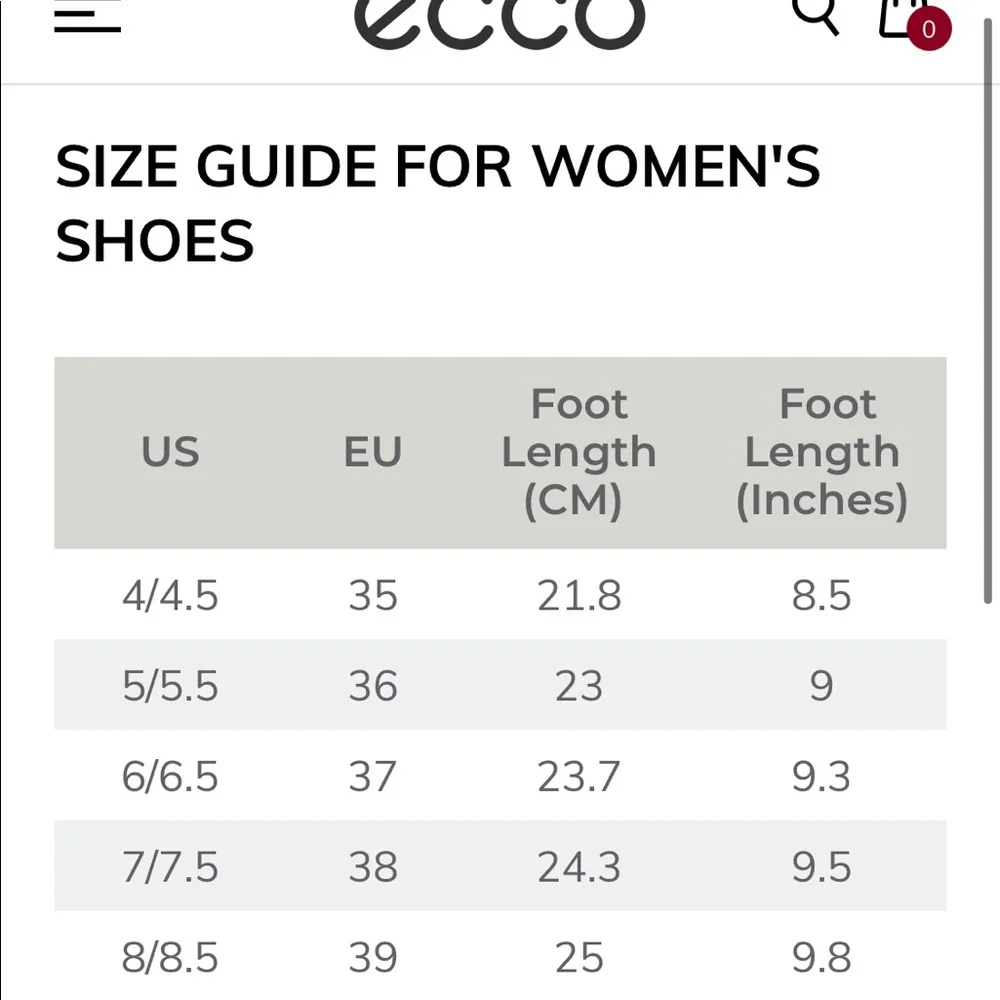Click the US size 8/8.5 cell
The width and height of the screenshot is (1000, 1000).
tap(170, 957)
